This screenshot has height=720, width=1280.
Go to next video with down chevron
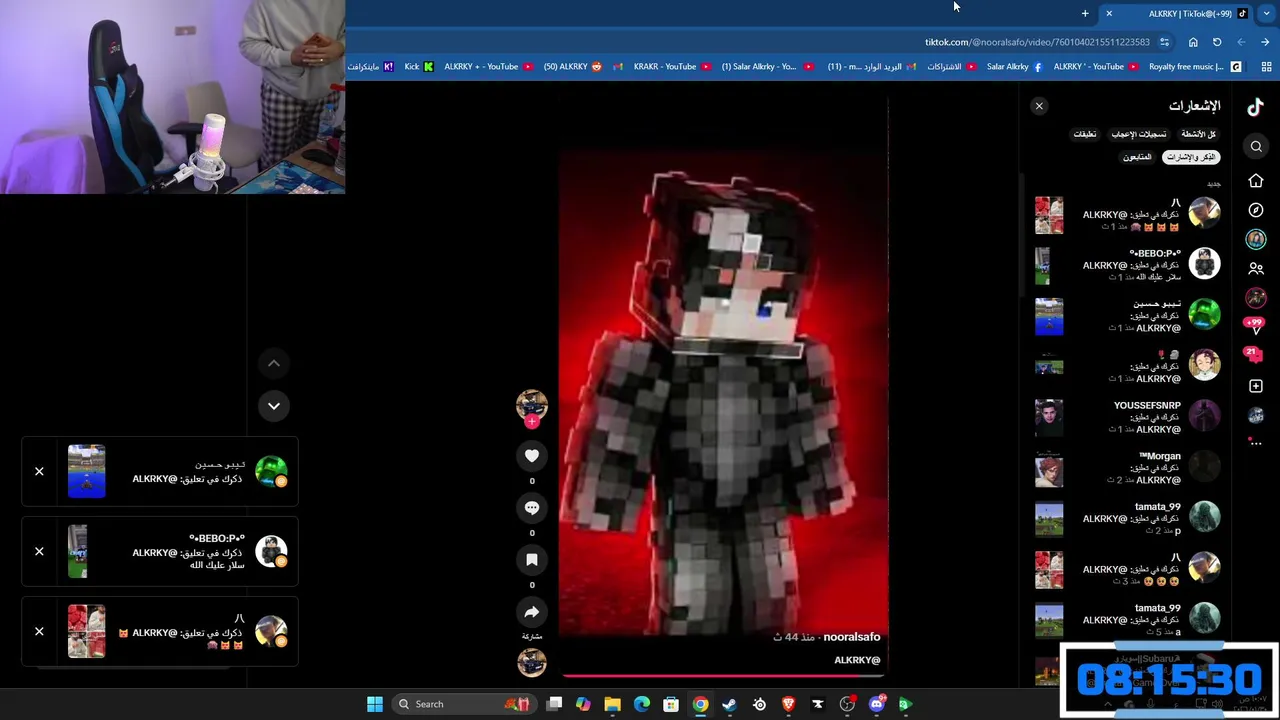(x=273, y=406)
